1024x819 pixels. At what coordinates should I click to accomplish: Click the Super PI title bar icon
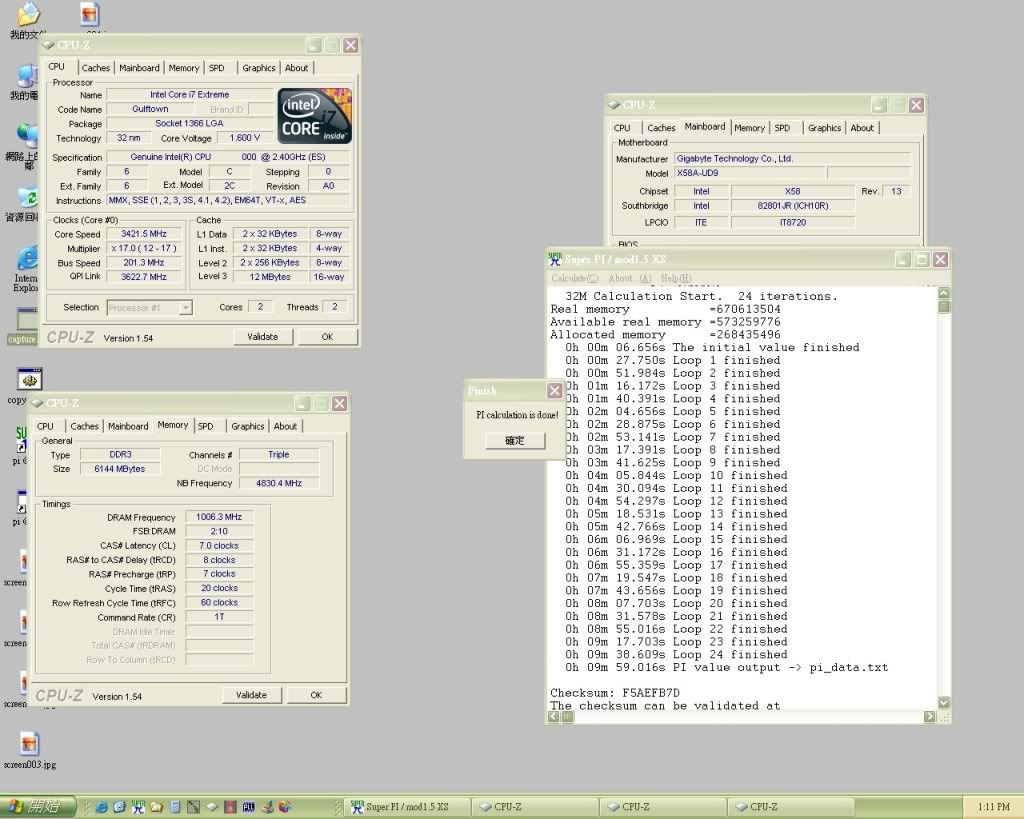pyautogui.click(x=555, y=259)
